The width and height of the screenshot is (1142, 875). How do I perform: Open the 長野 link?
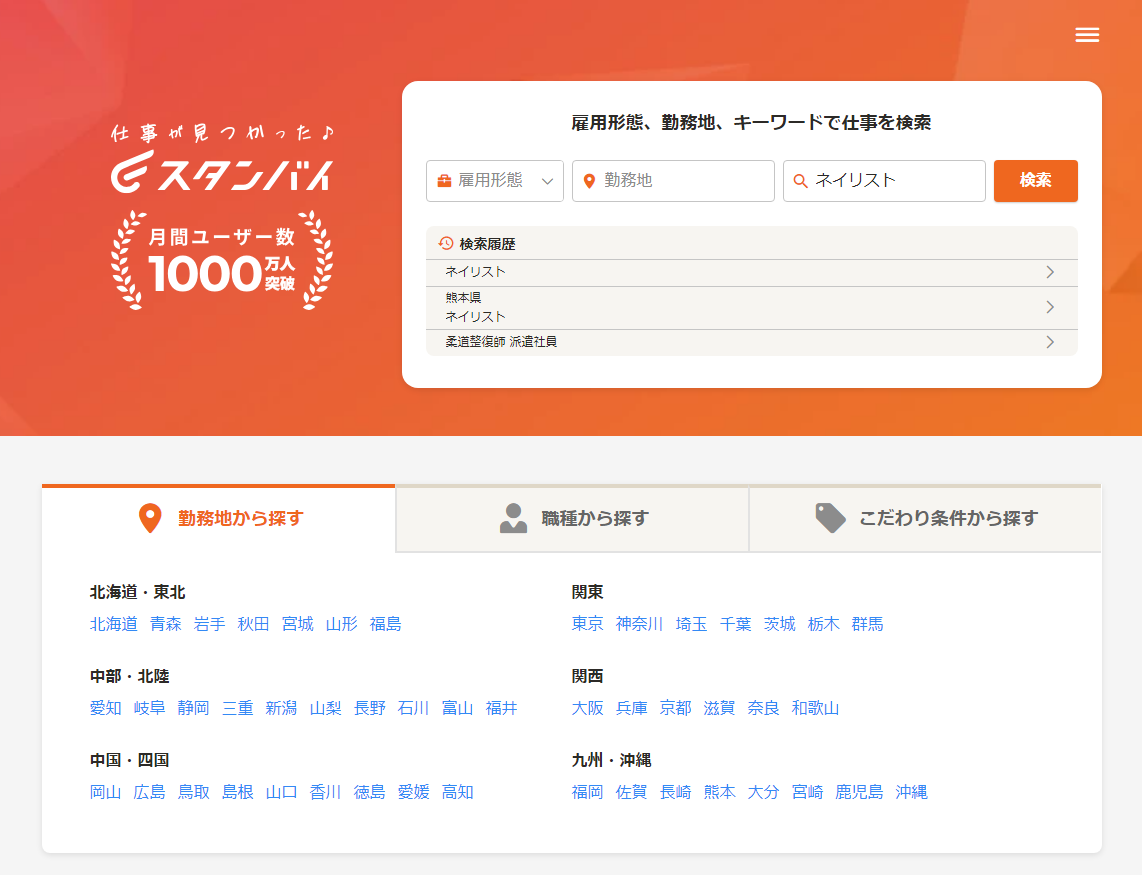click(x=369, y=708)
